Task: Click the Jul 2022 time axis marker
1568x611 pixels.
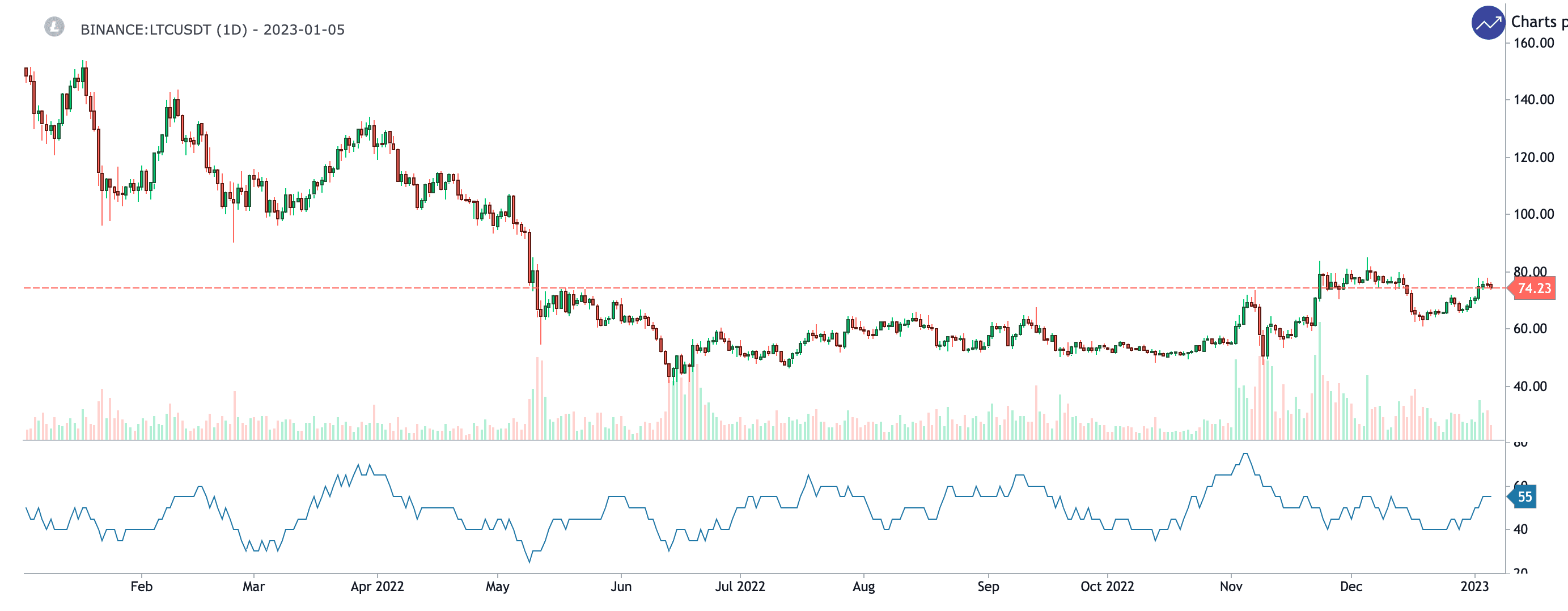Action: coord(740,586)
